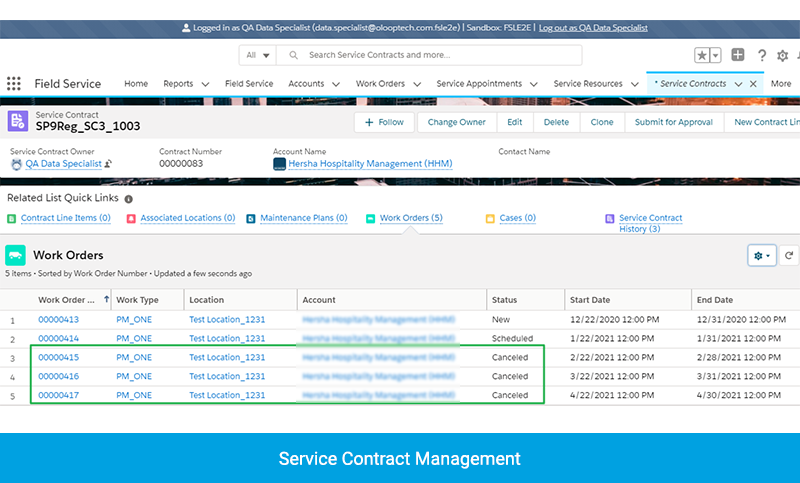Image resolution: width=800 pixels, height=483 pixels.
Task: Open Hersha Hospitality Management account name link
Action: point(370,164)
